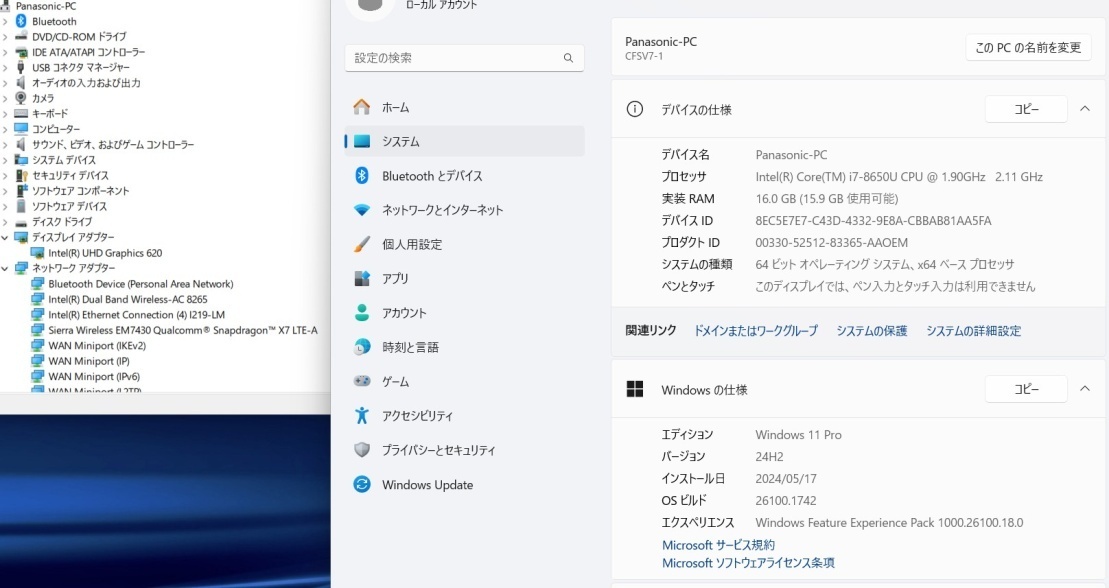This screenshot has height=588, width=1109.
Task: Collapse the デバイスの仕様 section chevron
Action: tap(1084, 109)
